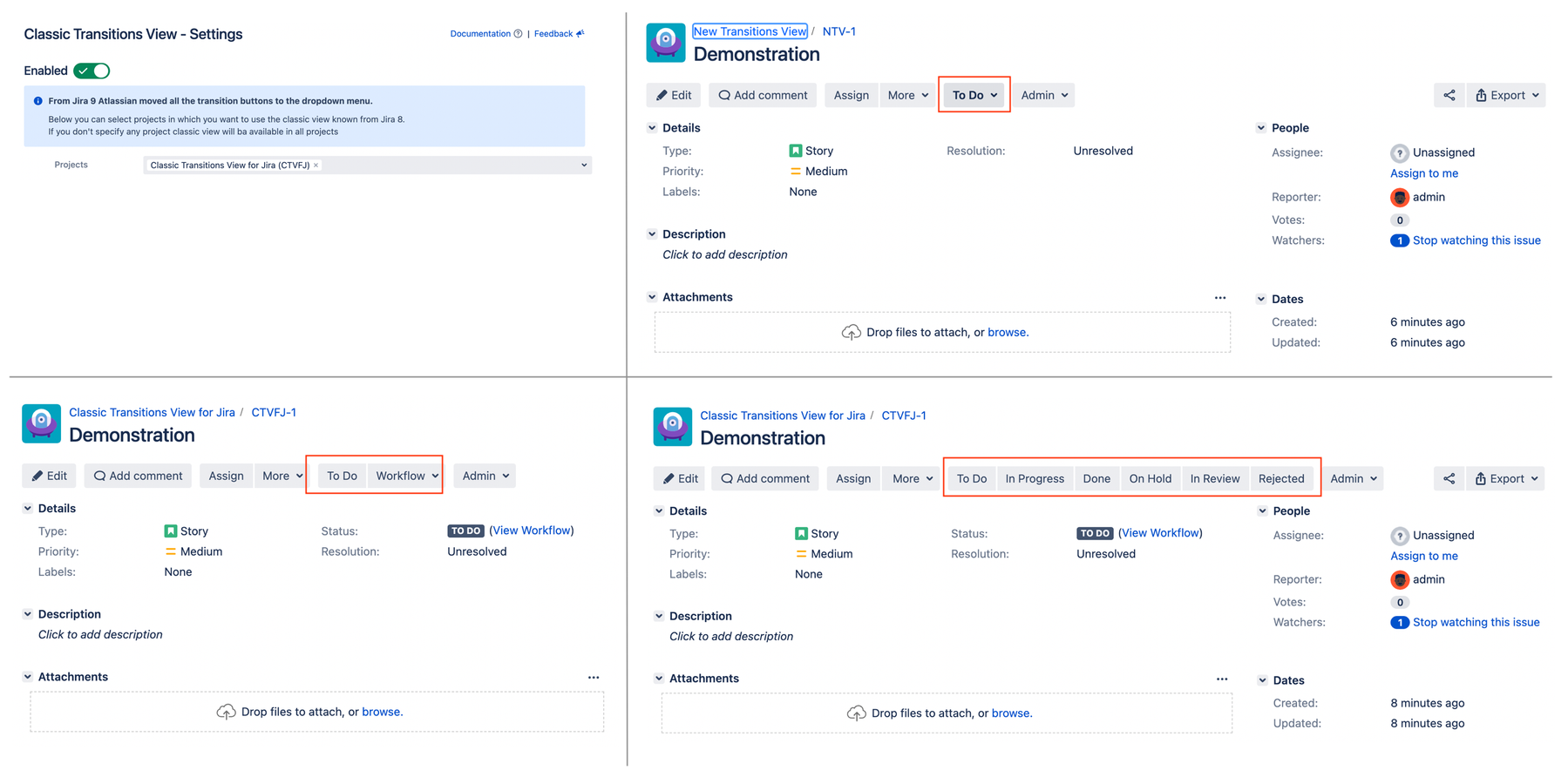The width and height of the screenshot is (1568, 784).
Task: Open the Documentation link
Action: coord(485,34)
